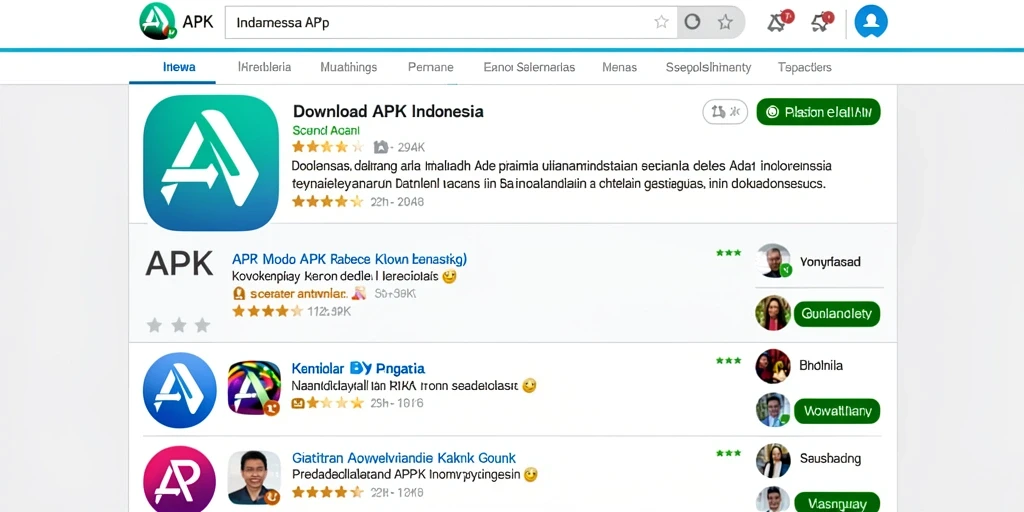Open the 'Muathings' tab

tap(349, 67)
